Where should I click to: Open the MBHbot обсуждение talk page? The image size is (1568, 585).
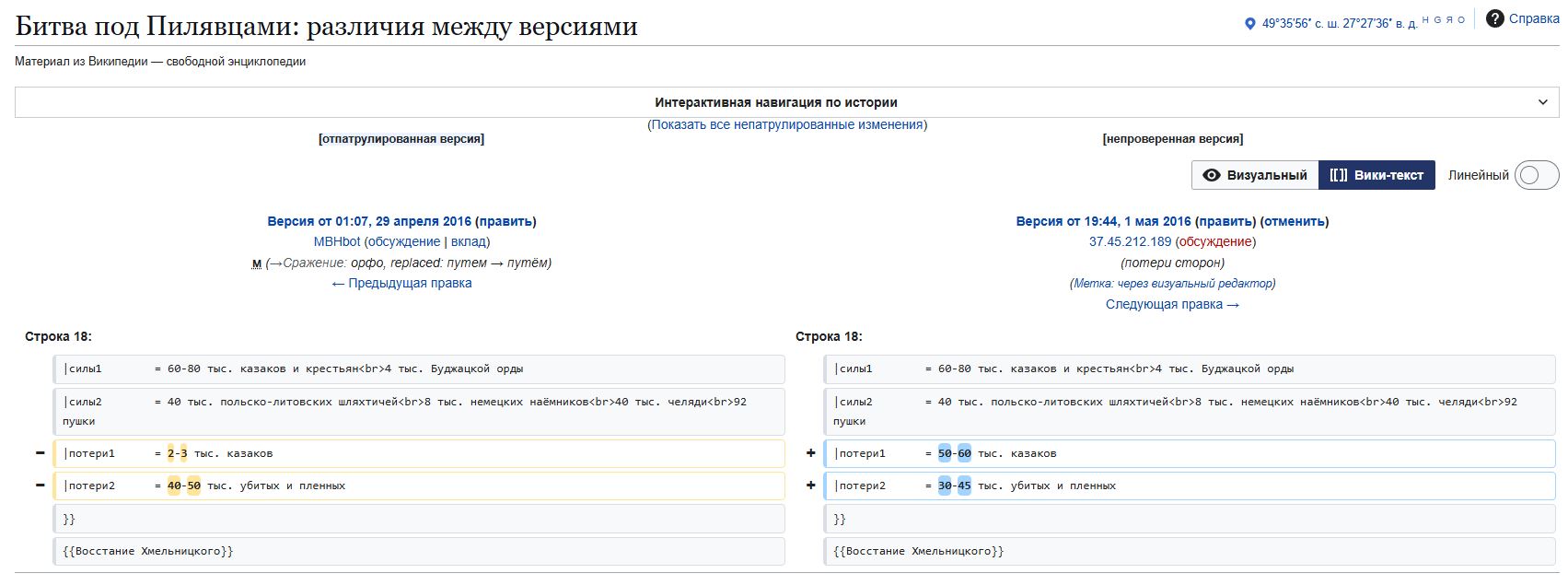click(x=404, y=241)
